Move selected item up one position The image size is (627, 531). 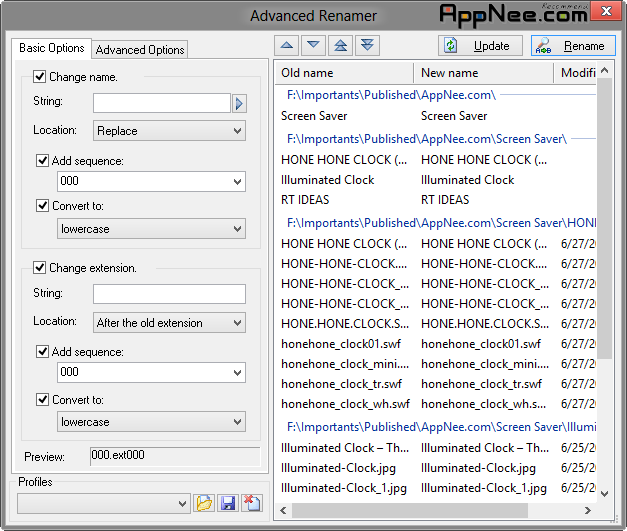coord(287,45)
